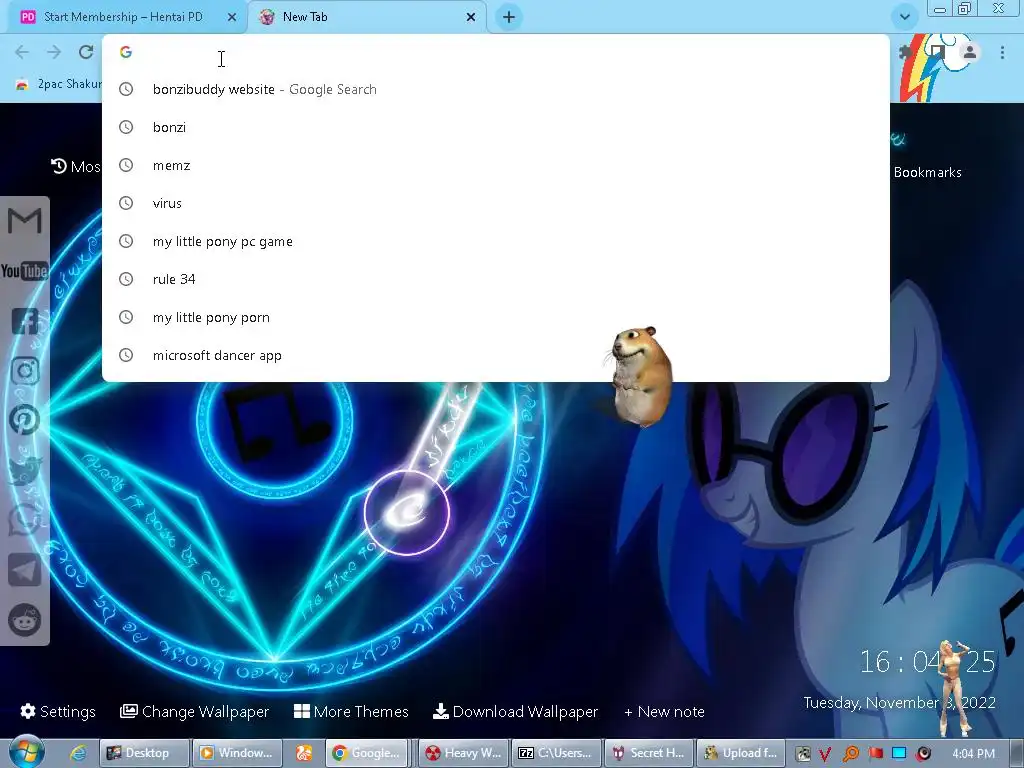The image size is (1024, 768).
Task: Open the Telegram sidebar shortcut
Action: pyautogui.click(x=25, y=570)
